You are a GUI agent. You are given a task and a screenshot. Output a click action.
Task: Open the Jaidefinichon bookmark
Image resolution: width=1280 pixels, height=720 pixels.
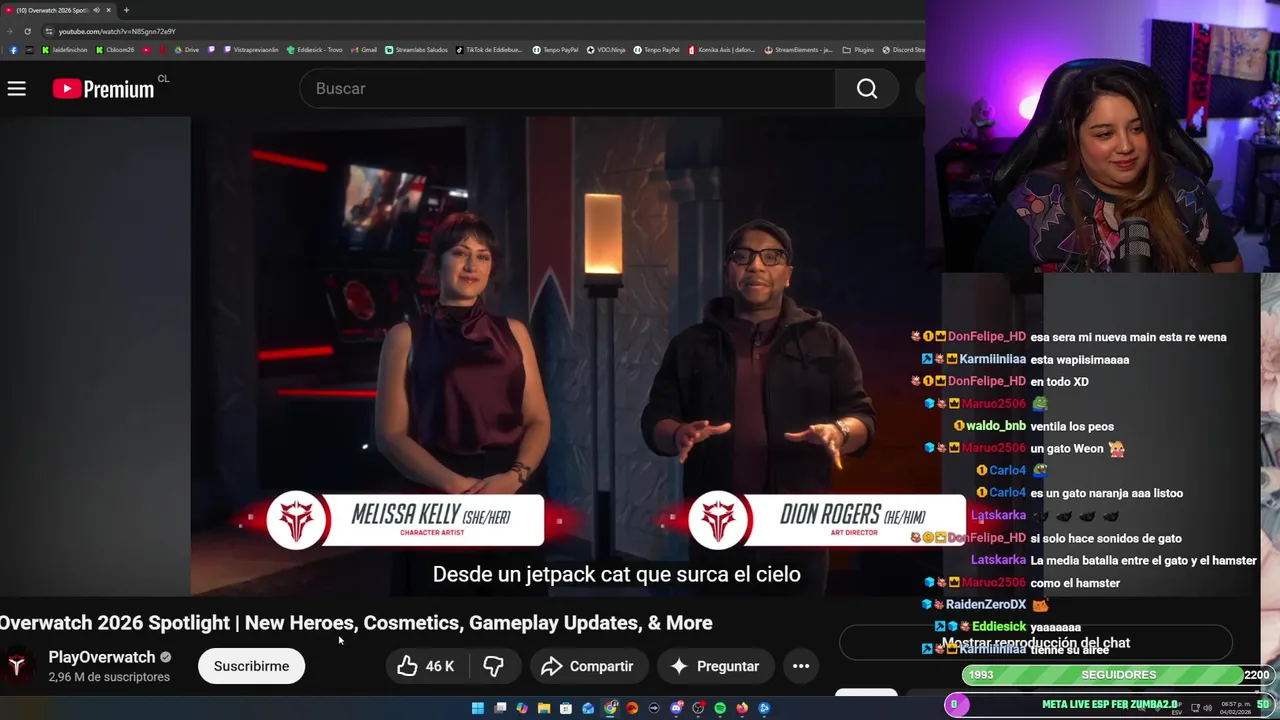point(64,50)
